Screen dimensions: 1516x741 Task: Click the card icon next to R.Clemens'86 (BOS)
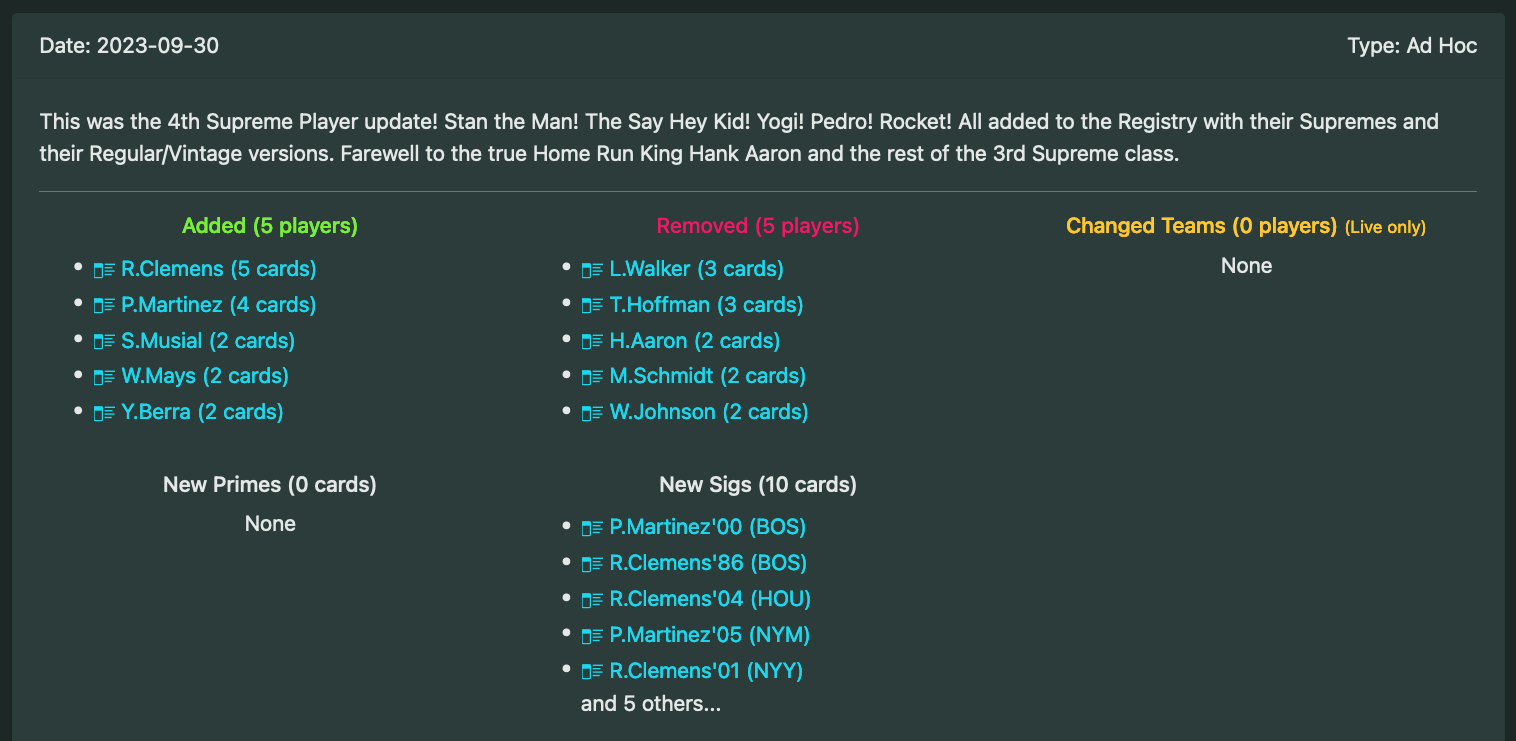tap(590, 562)
